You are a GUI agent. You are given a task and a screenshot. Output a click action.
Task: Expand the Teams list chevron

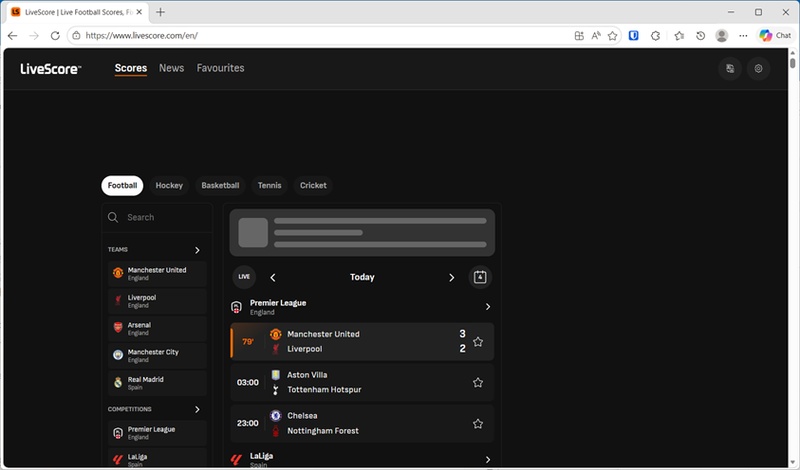tap(197, 250)
